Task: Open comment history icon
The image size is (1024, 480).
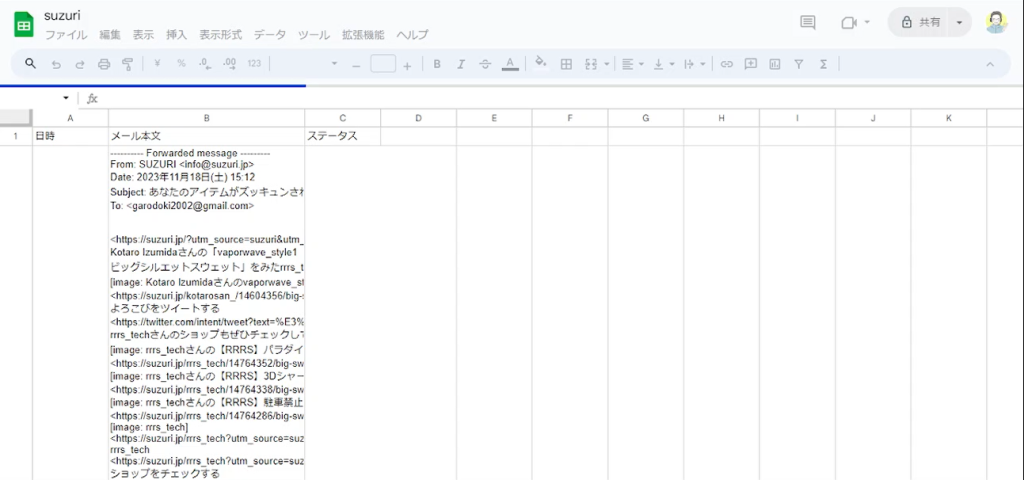Action: (x=808, y=22)
